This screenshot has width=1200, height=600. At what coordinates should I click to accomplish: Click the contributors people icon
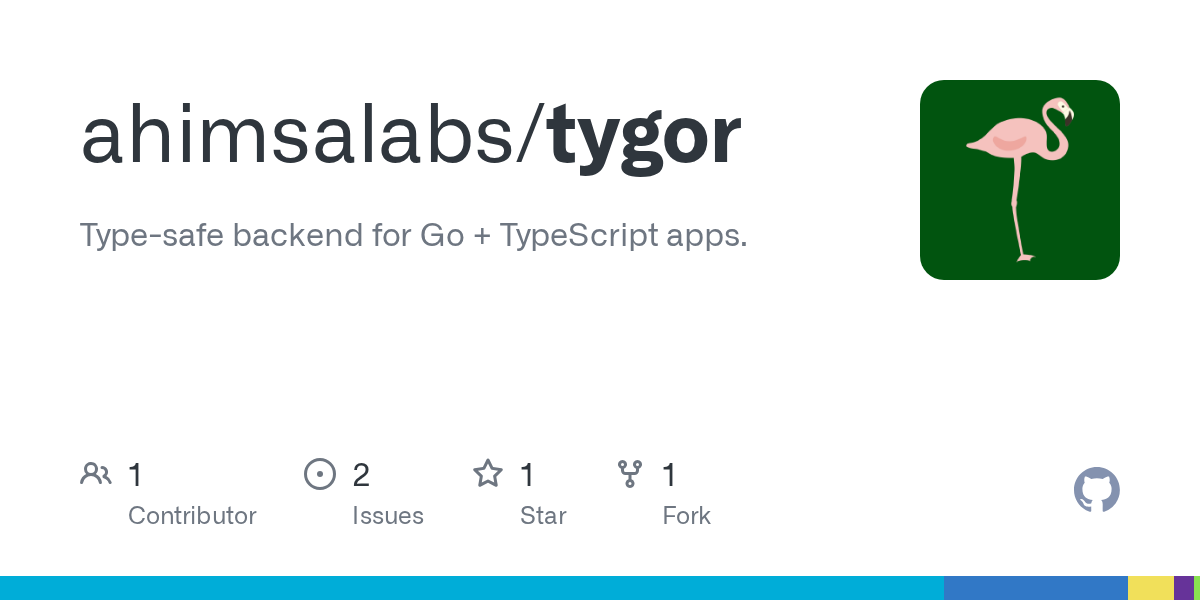[x=96, y=474]
